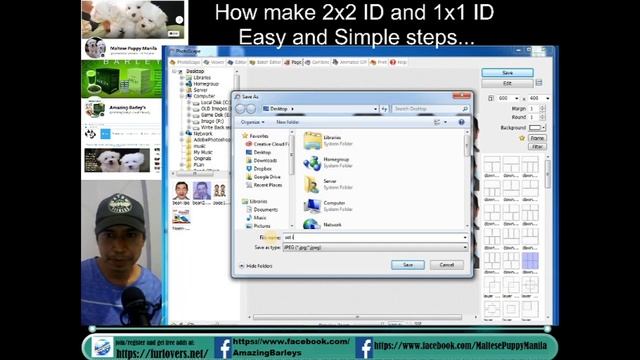Select the Homegroup System Folder item in the dialog

tap(328, 162)
